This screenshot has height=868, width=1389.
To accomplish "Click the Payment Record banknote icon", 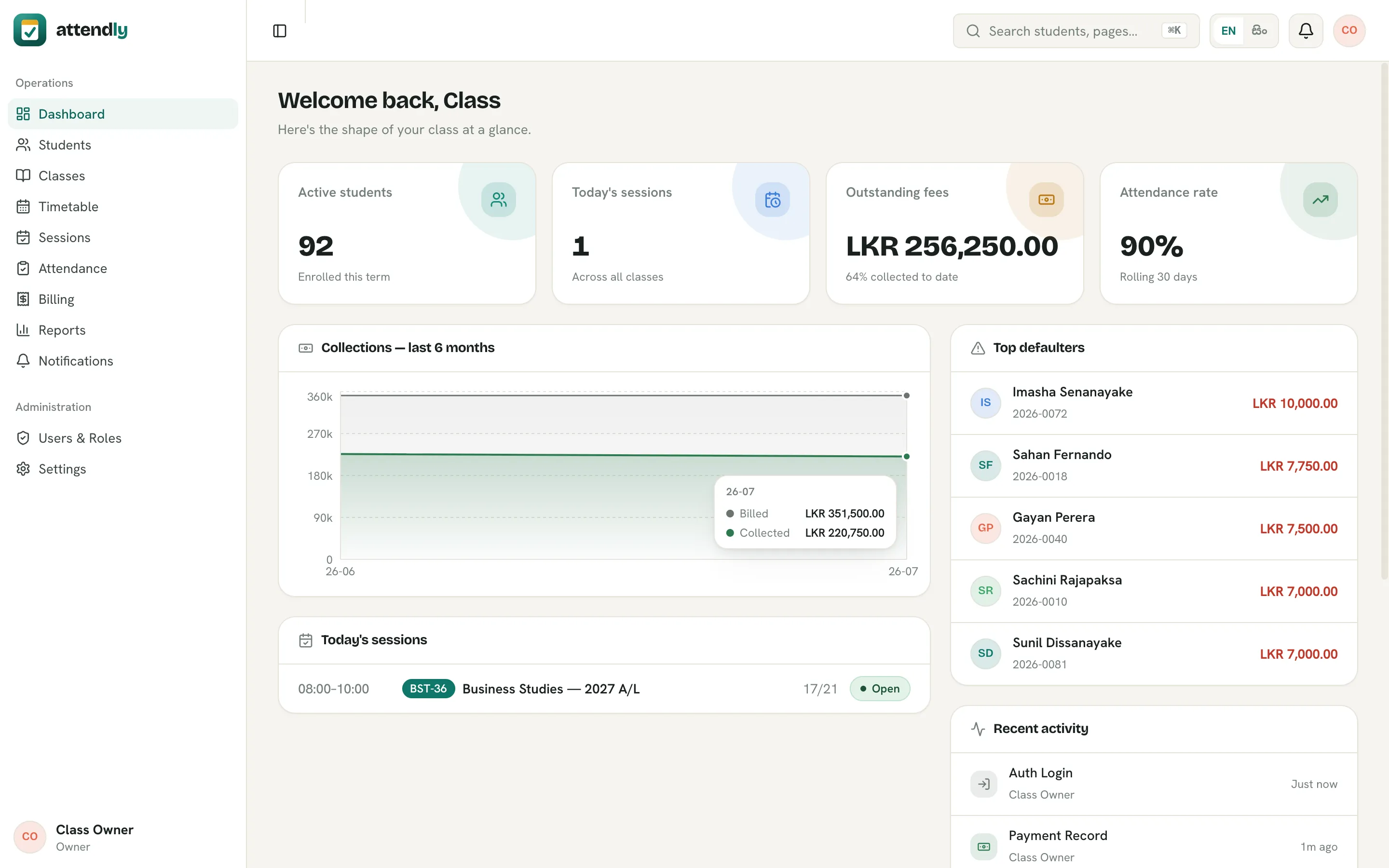I will [984, 847].
